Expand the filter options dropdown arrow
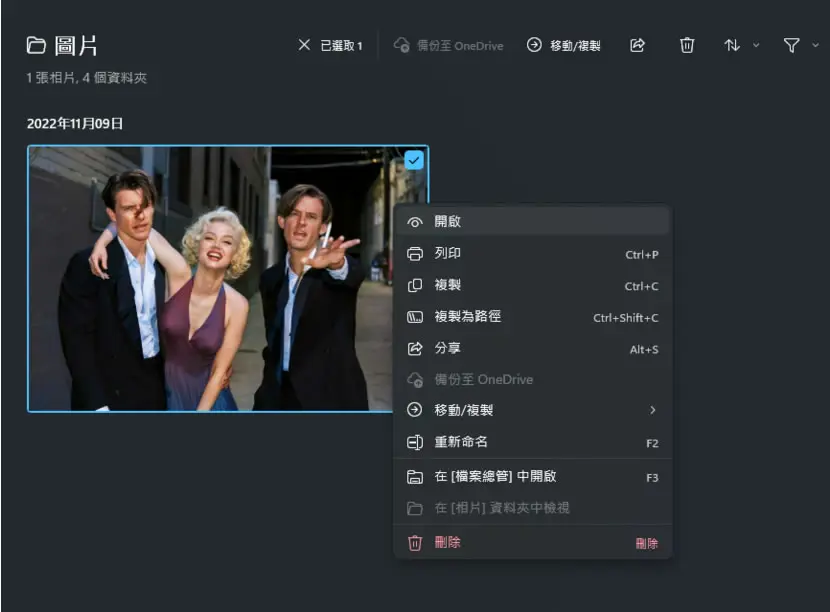Viewport: 830px width, 612px height. click(815, 46)
